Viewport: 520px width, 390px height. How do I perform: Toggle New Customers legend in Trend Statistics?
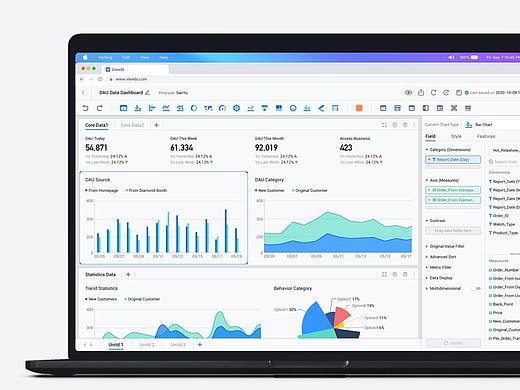click(101, 299)
